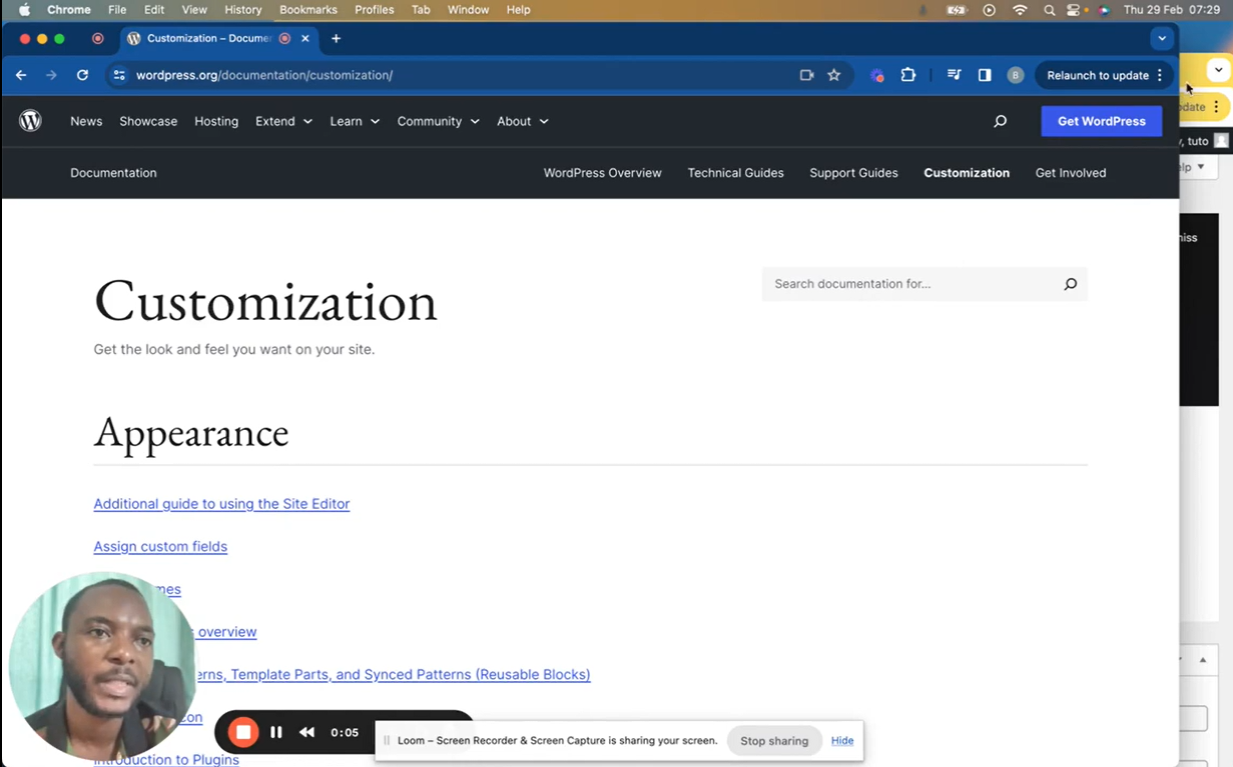Pause the Loom recording
1233x767 pixels.
(x=276, y=732)
